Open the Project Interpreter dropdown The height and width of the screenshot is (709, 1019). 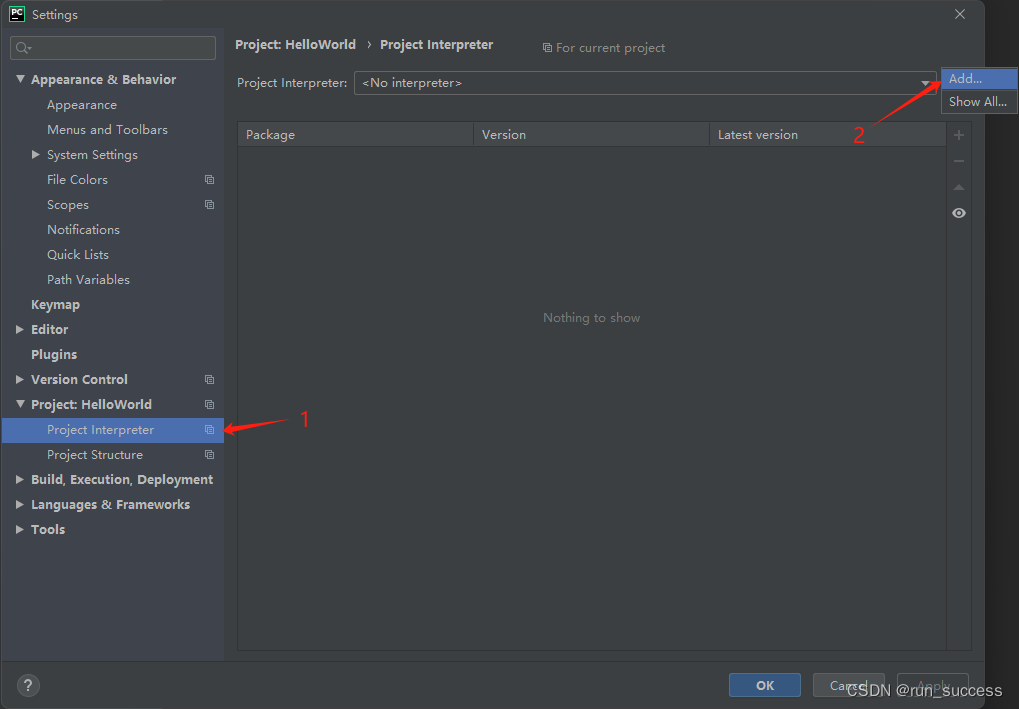pos(645,83)
